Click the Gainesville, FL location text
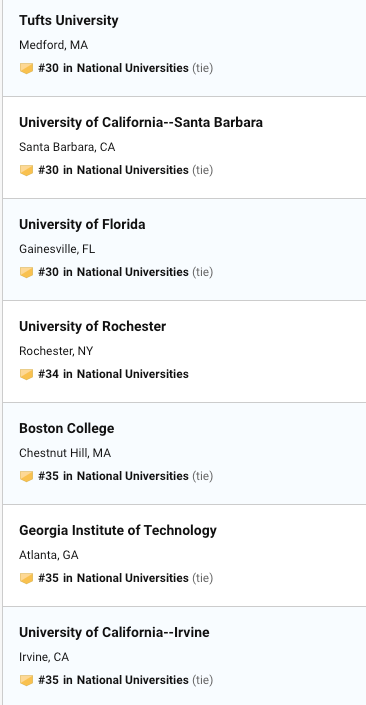The height and width of the screenshot is (705, 366). pyautogui.click(x=57, y=249)
